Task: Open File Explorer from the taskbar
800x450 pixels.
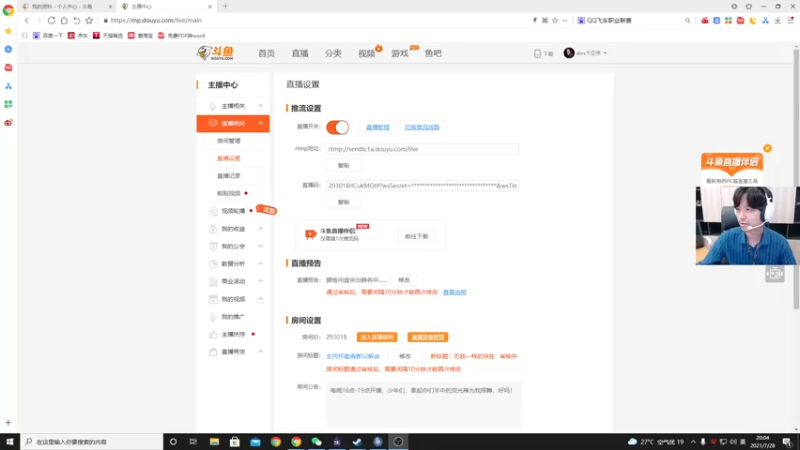Action: coord(214,442)
